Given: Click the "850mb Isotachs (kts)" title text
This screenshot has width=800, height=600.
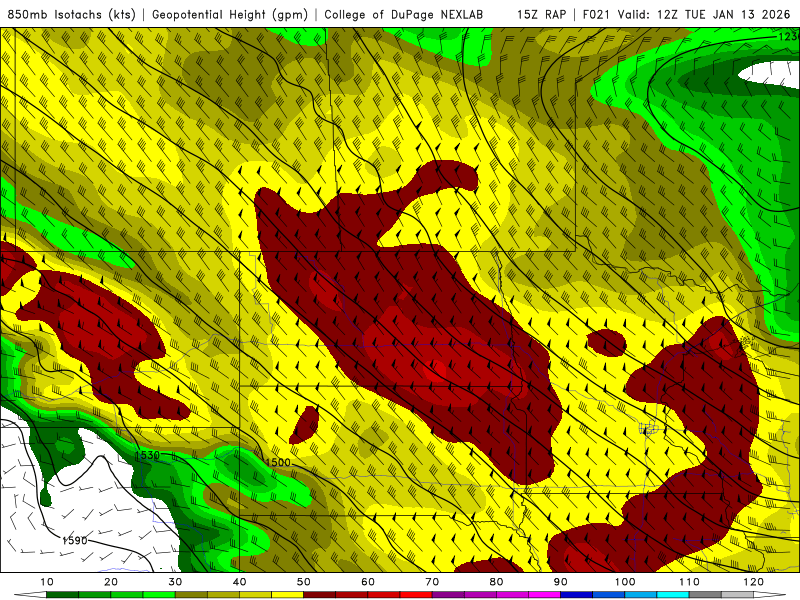Looking at the screenshot, I should (x=72, y=14).
